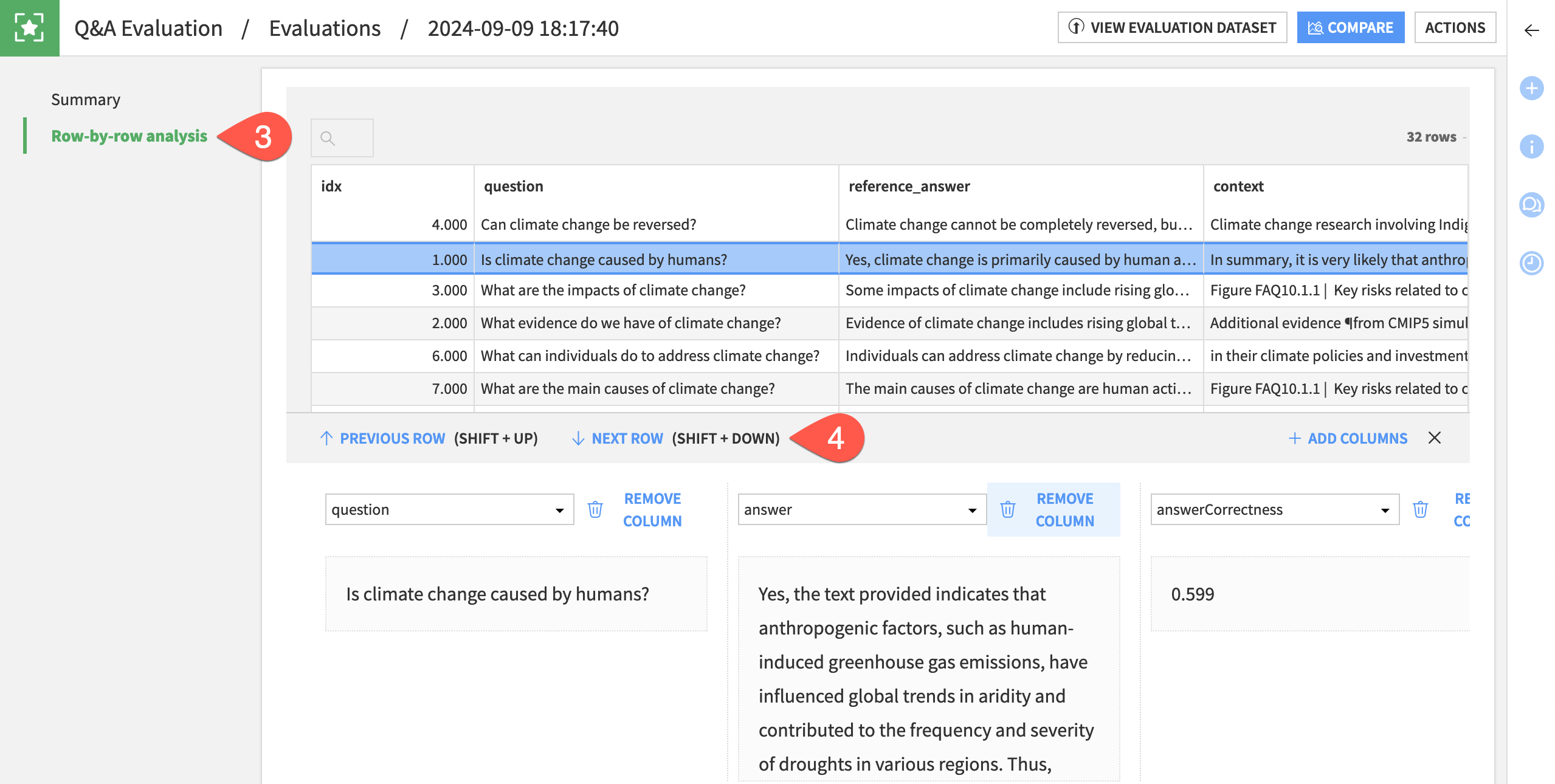The height and width of the screenshot is (784, 1555).
Task: Open the Actions menu button
Action: pyautogui.click(x=1455, y=27)
